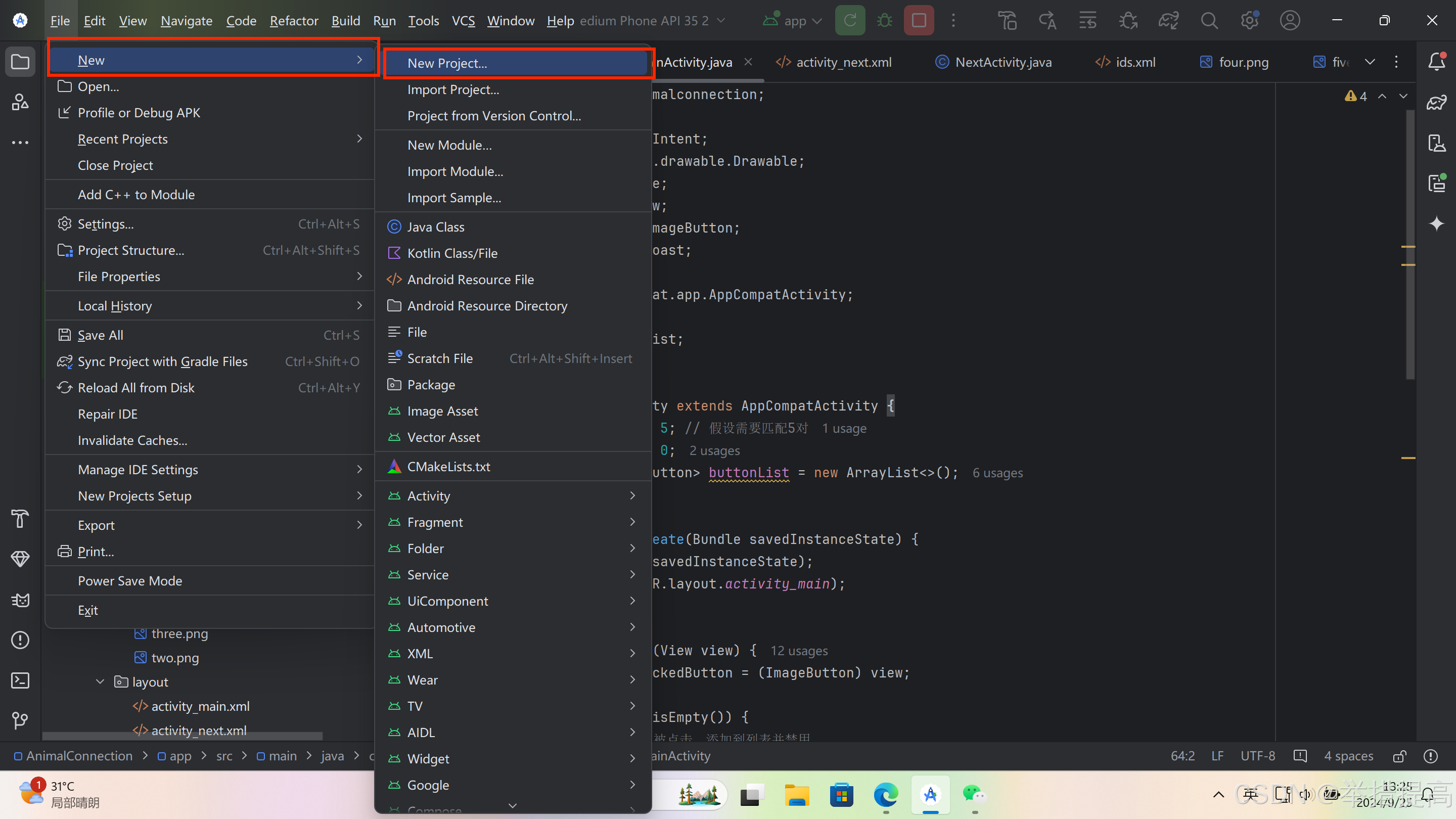Open Notifications bell in right sidebar

(x=1437, y=62)
